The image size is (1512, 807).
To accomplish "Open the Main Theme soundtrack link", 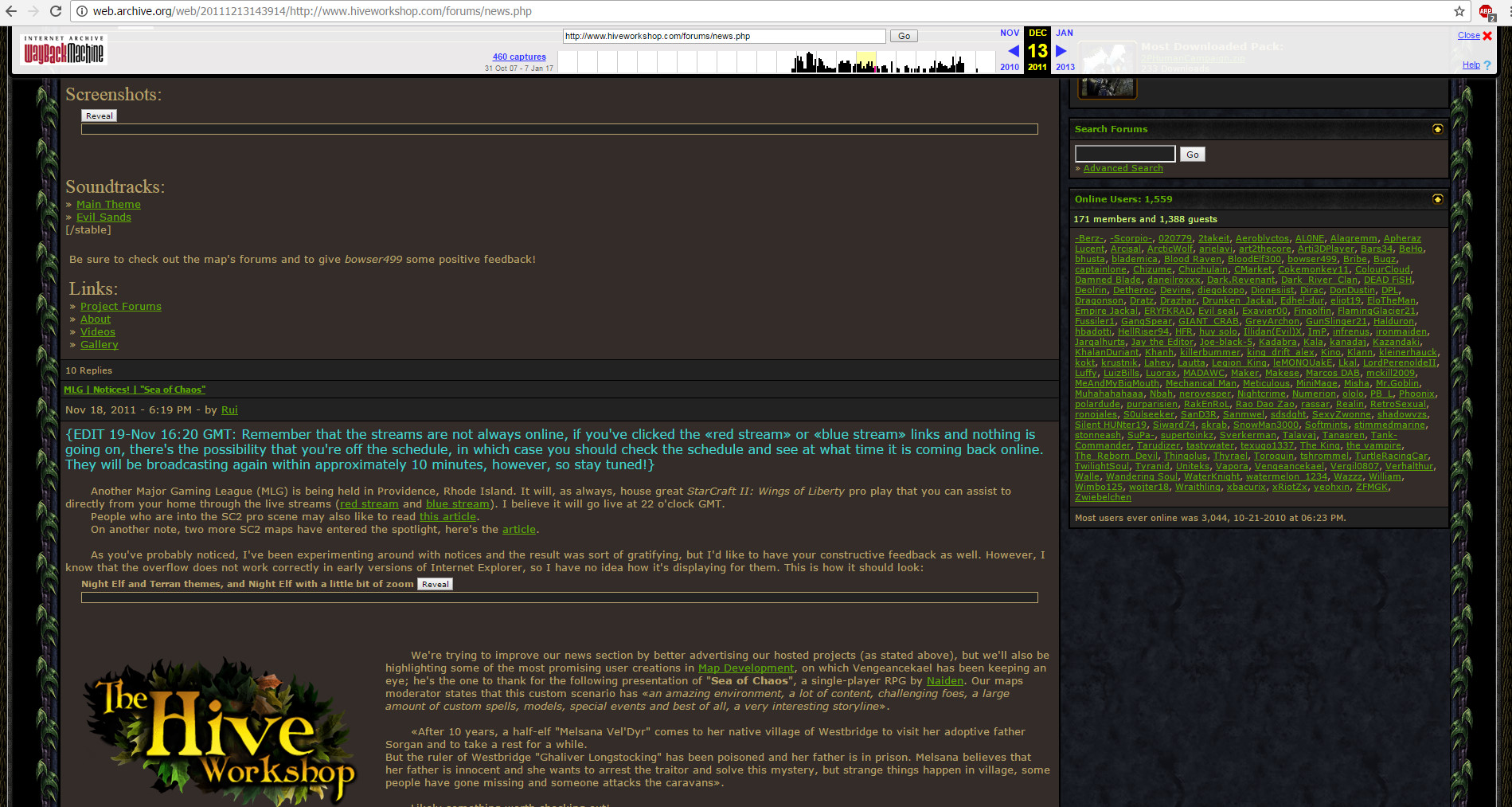I will pos(108,205).
